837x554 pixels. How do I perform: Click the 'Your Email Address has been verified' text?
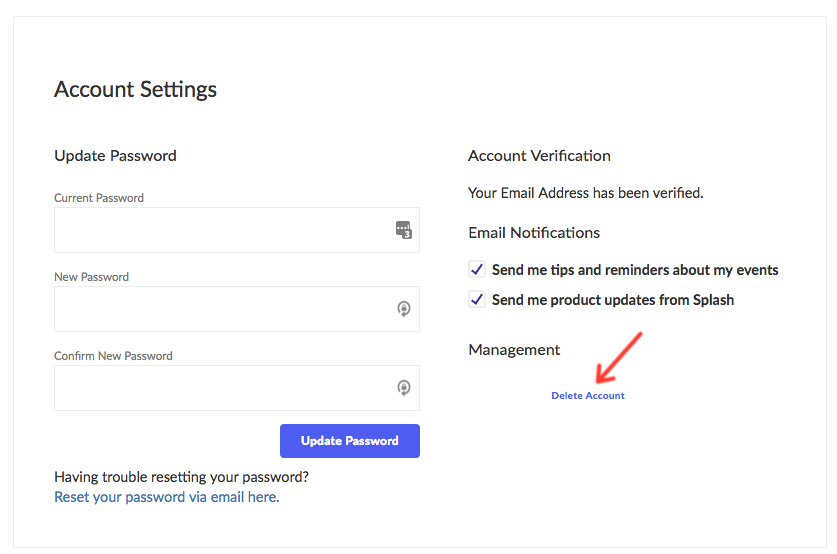point(586,193)
